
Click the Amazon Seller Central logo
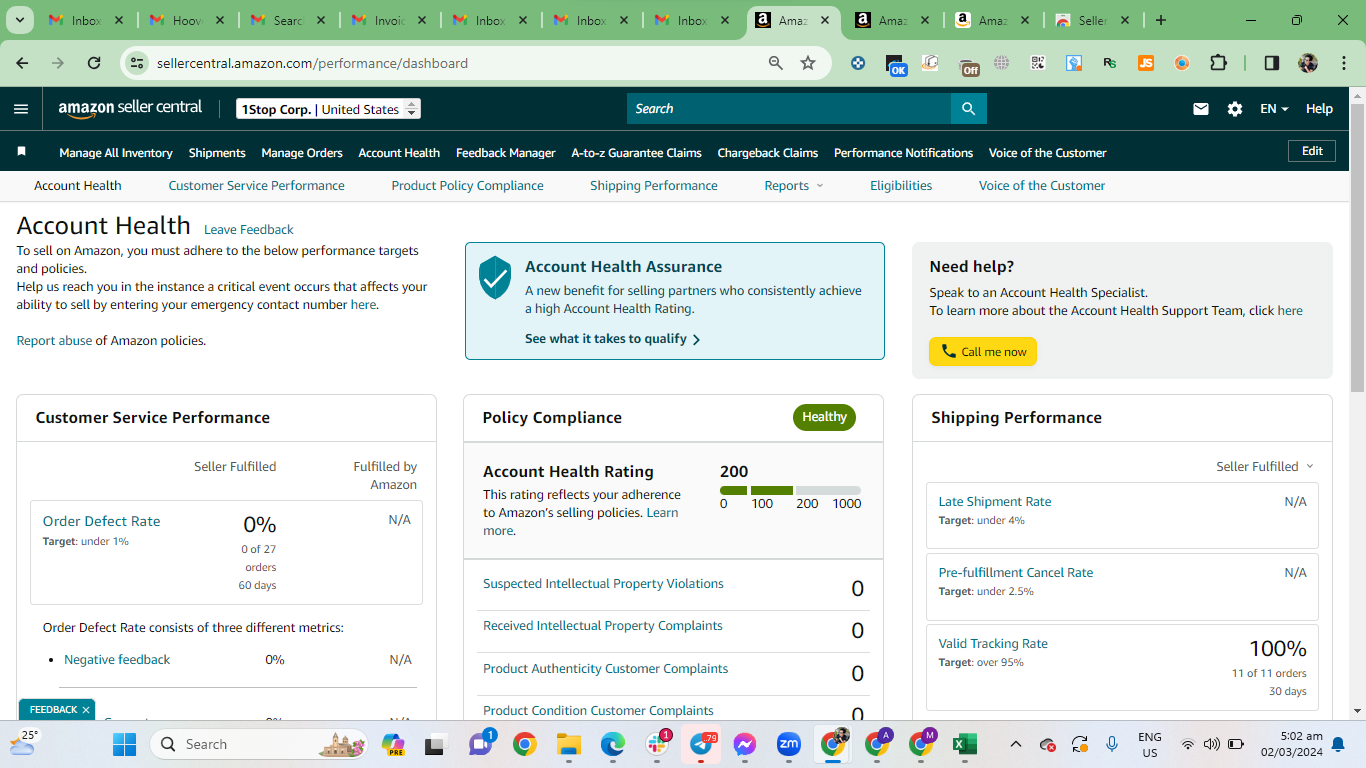pos(130,109)
